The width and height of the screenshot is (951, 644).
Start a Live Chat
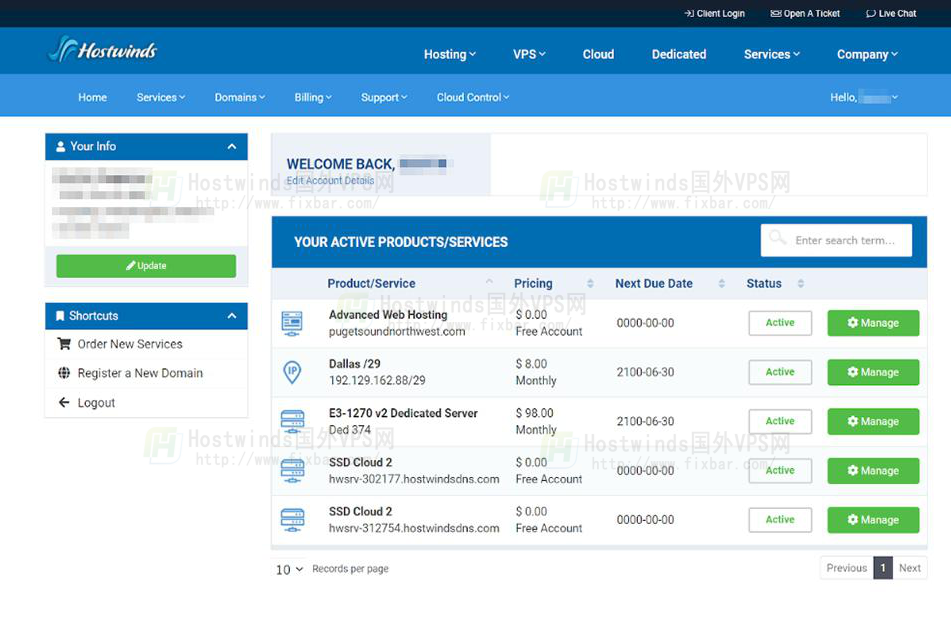pos(891,13)
